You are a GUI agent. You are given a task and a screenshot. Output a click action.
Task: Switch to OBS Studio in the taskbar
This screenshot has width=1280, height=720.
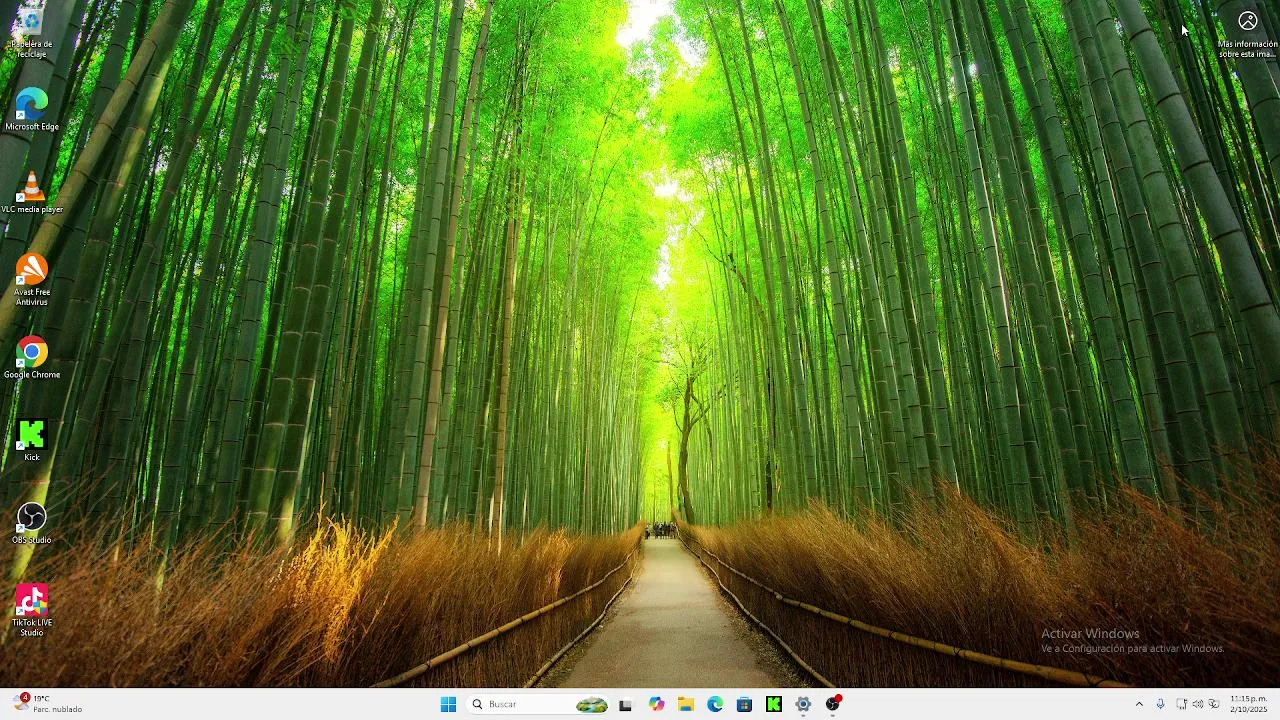pos(833,704)
